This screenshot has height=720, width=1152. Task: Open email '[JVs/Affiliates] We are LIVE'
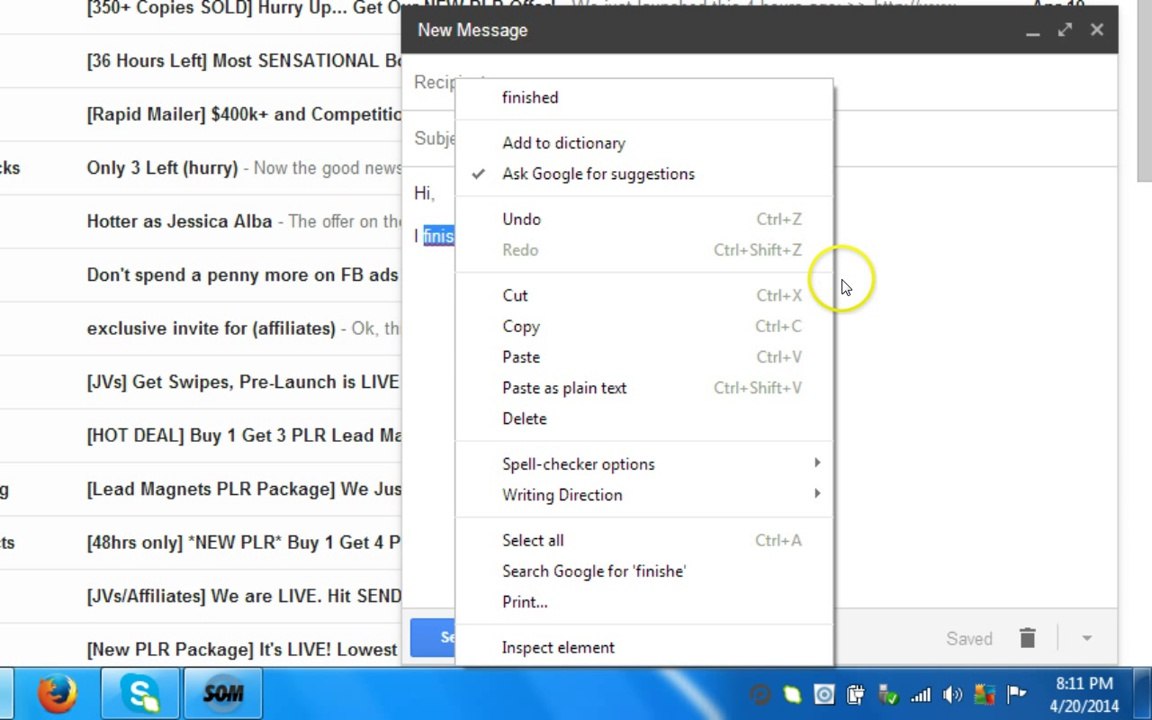click(200, 596)
